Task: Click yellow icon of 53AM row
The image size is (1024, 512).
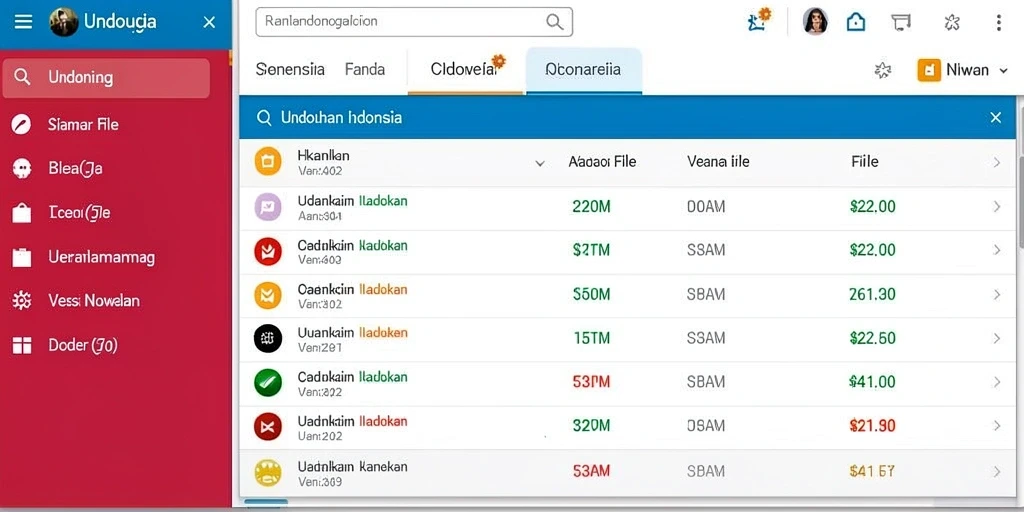Action: [x=268, y=472]
